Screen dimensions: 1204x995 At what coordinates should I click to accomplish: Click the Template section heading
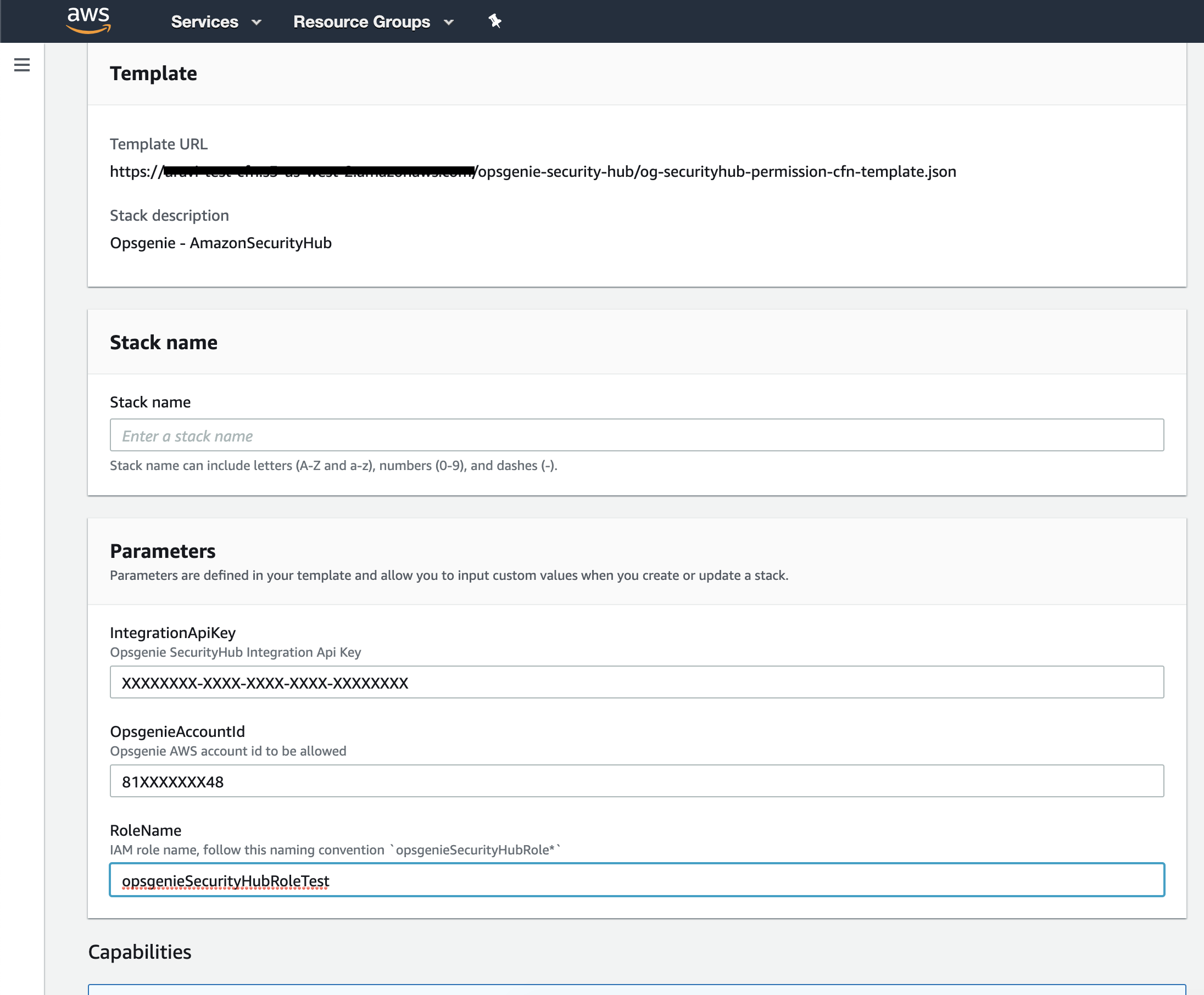coord(154,74)
